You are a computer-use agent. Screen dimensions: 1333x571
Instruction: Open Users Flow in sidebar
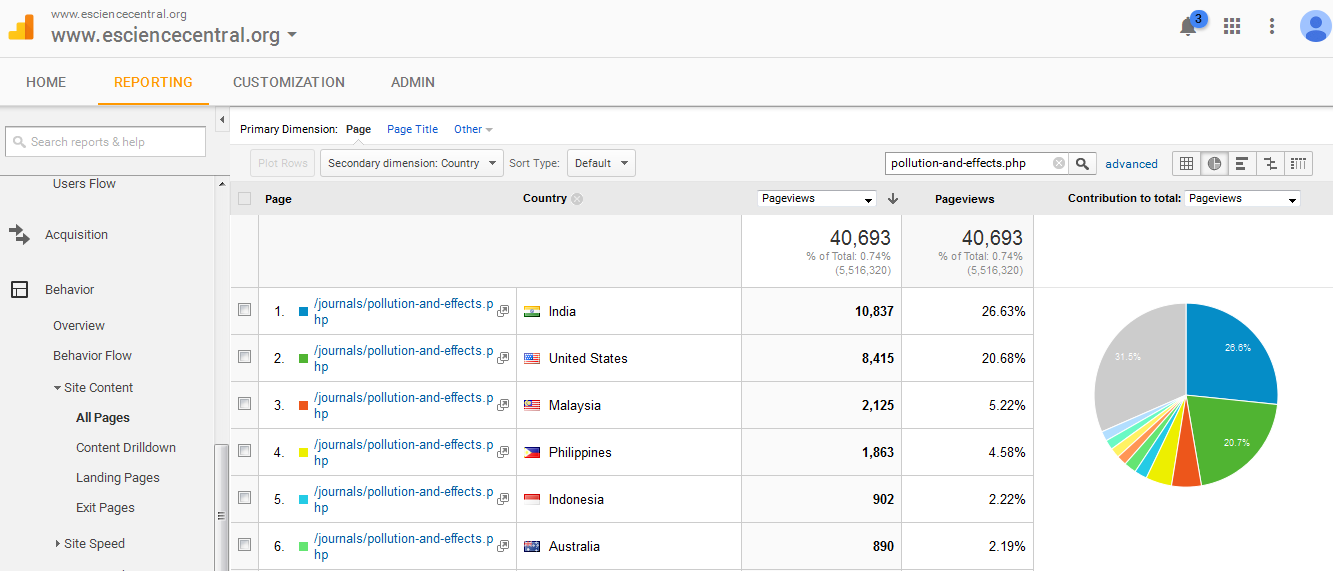84,184
